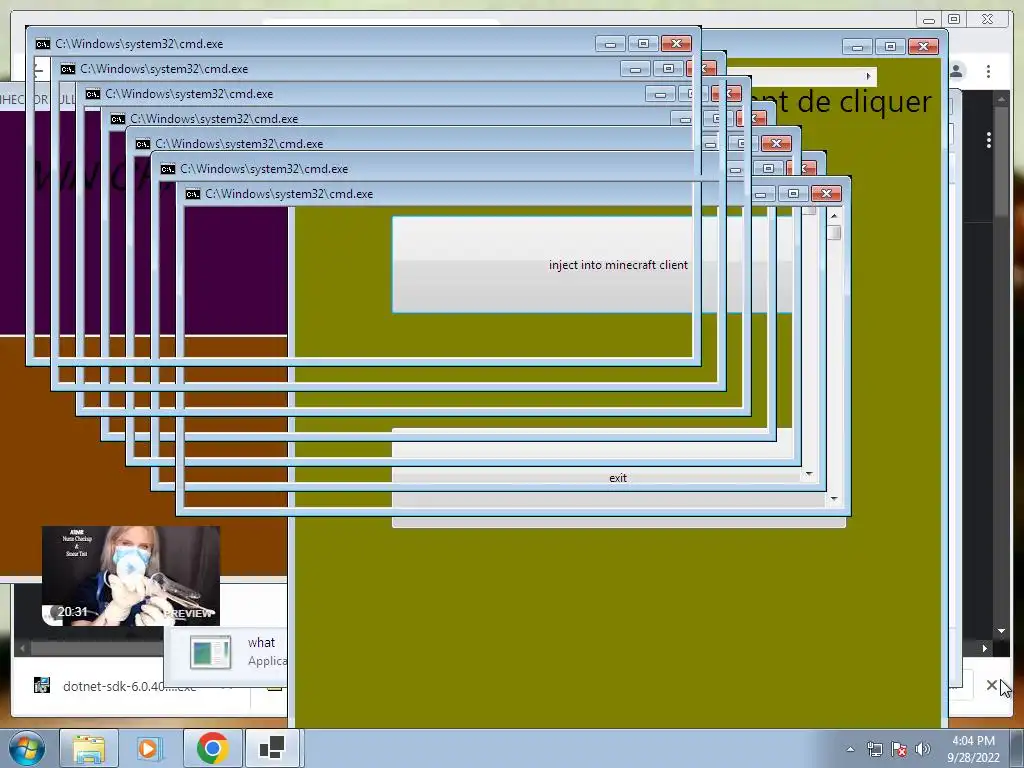Open the lowest cmd.exe window's system icon

click(193, 194)
